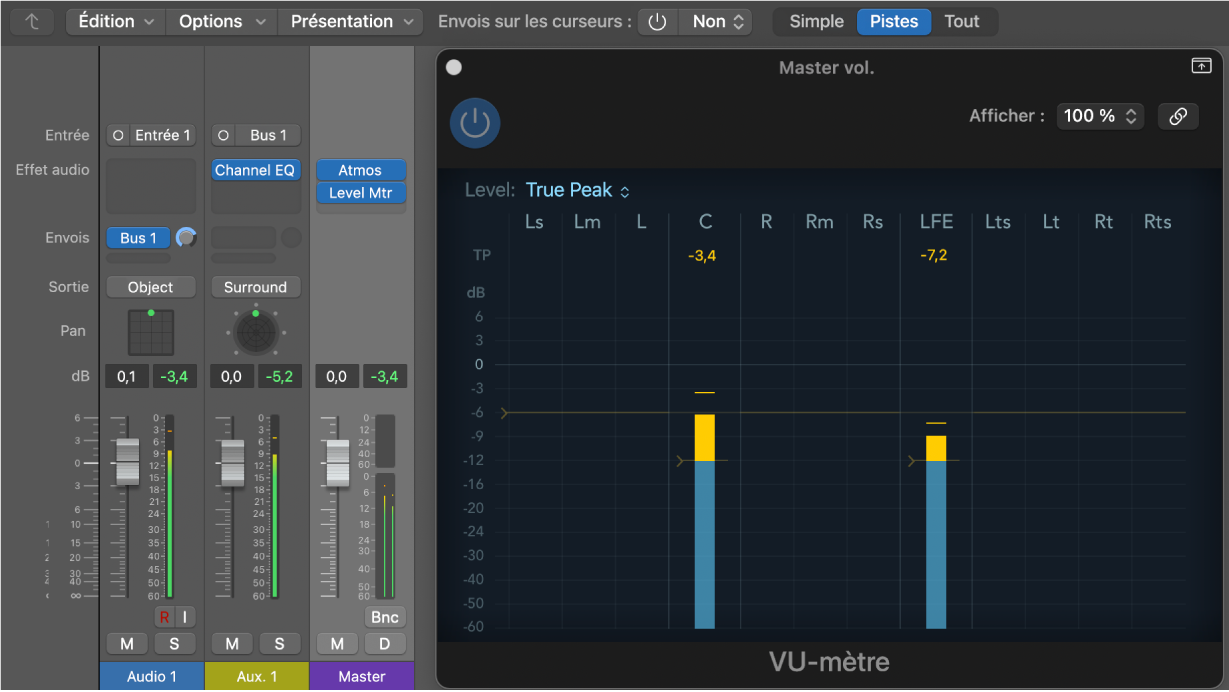Mute the Aux. 1 channel strip
The height and width of the screenshot is (692, 1229).
click(232, 643)
